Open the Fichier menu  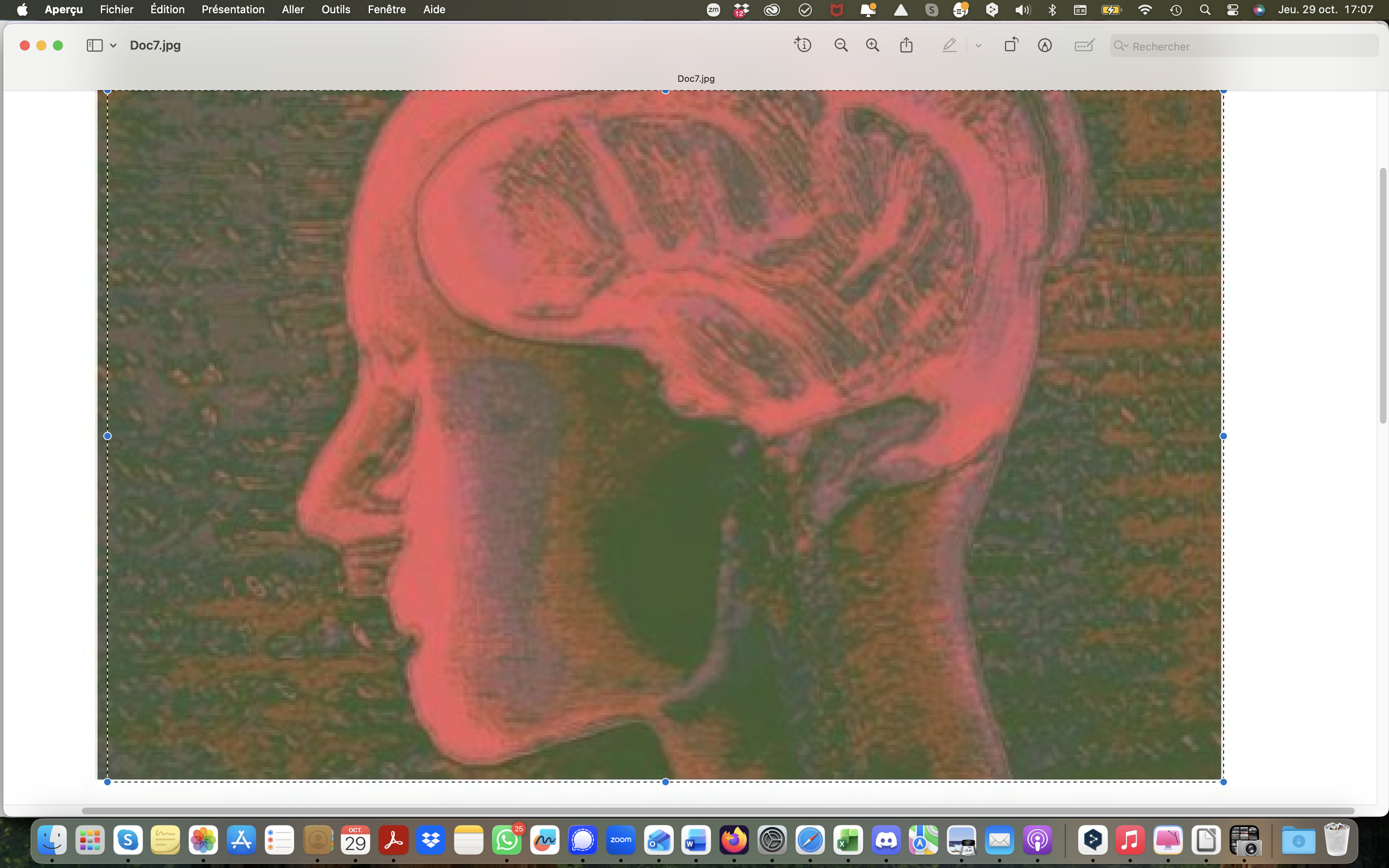coord(117,9)
